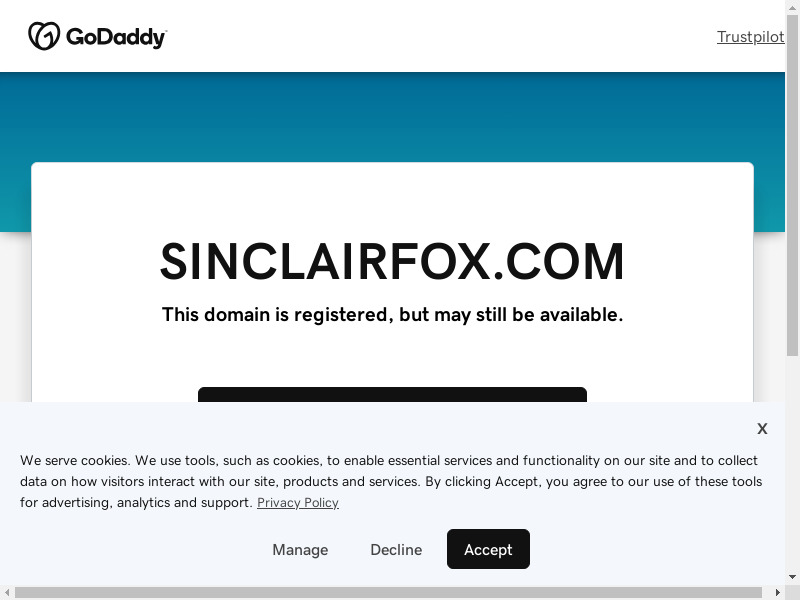Click the GoDaddy heart logo icon
Image resolution: width=800 pixels, height=600 pixels.
(x=44, y=36)
